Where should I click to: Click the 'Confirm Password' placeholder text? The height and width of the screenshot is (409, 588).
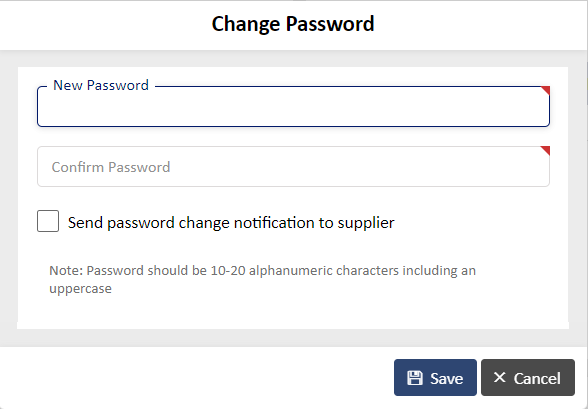pos(111,167)
